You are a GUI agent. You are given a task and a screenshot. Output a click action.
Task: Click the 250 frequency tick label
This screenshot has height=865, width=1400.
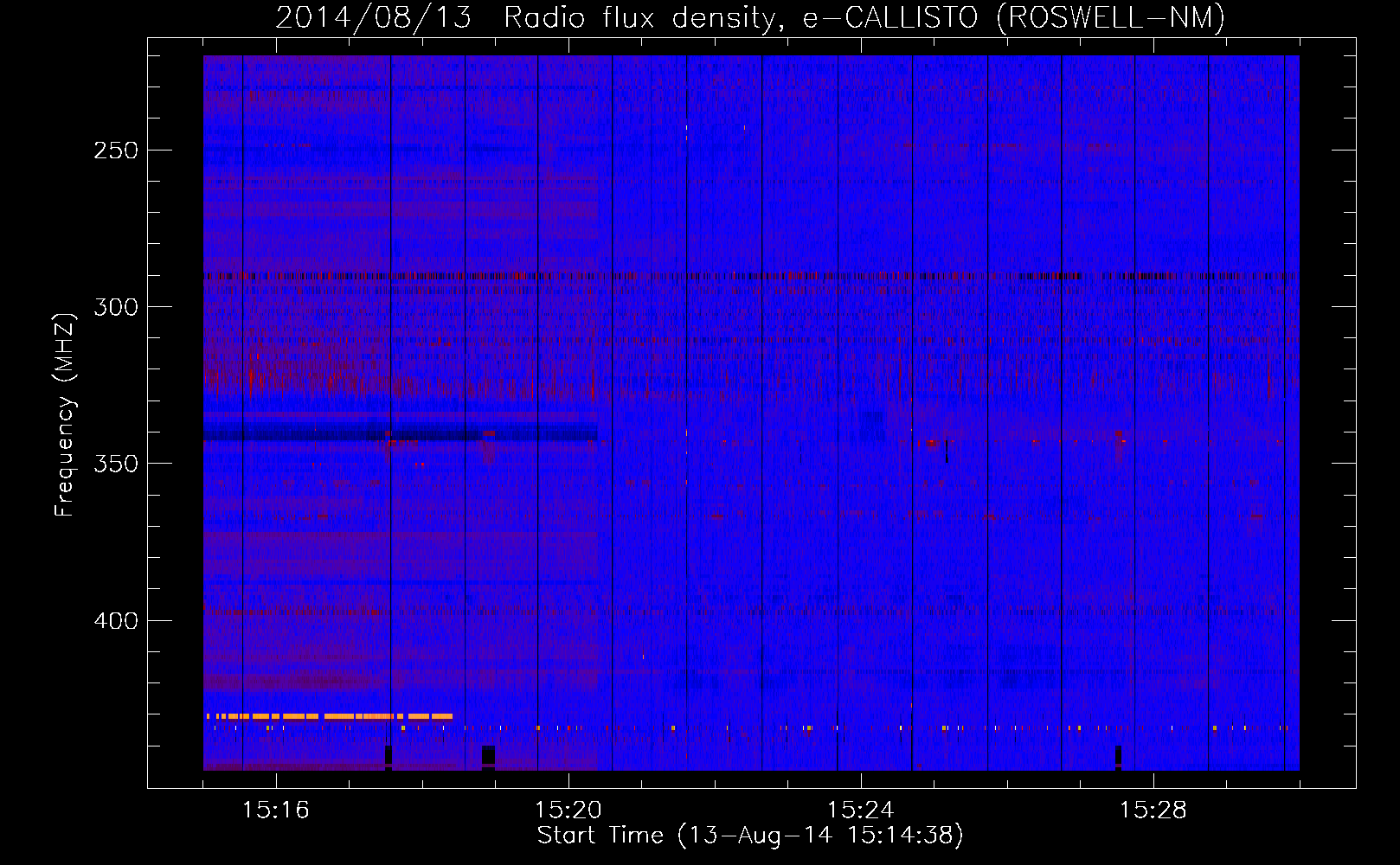coord(116,151)
